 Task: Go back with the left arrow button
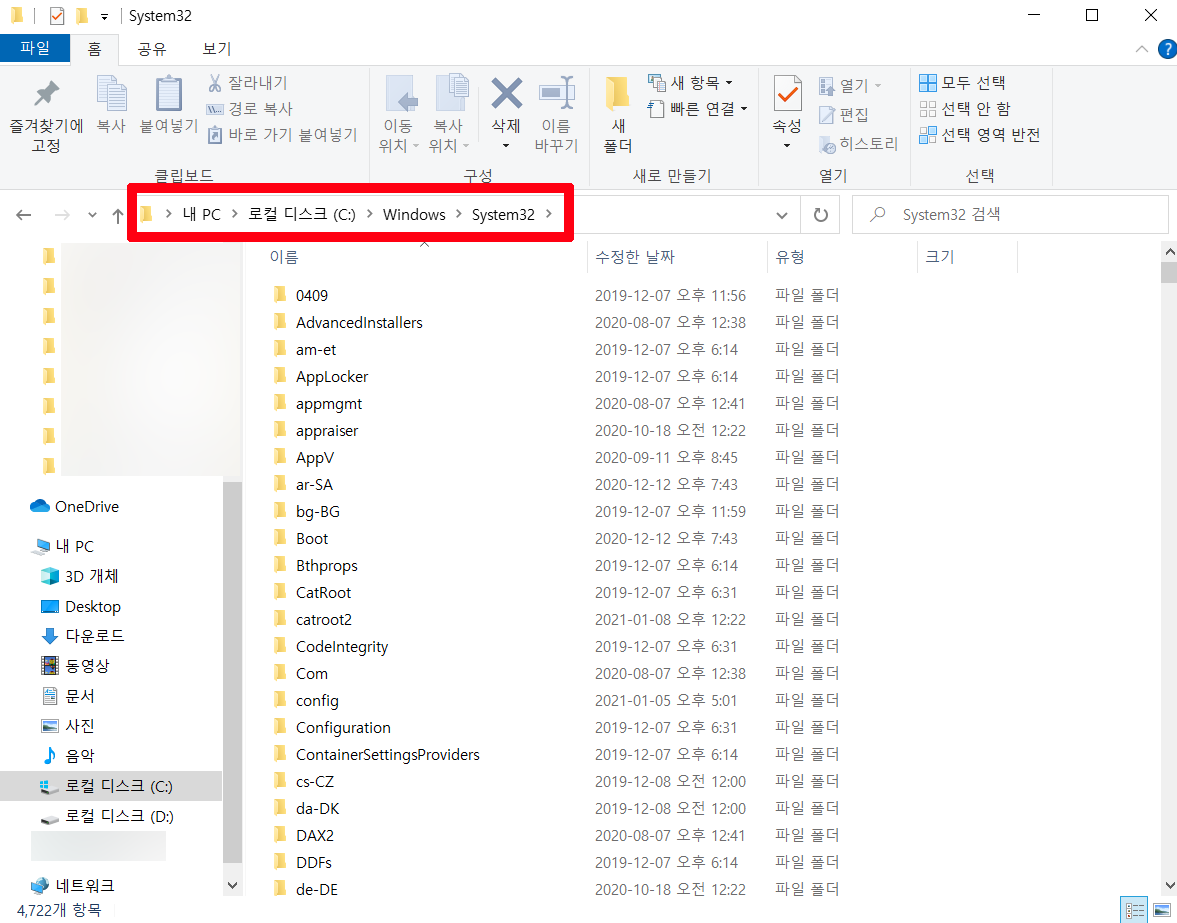pos(24,215)
